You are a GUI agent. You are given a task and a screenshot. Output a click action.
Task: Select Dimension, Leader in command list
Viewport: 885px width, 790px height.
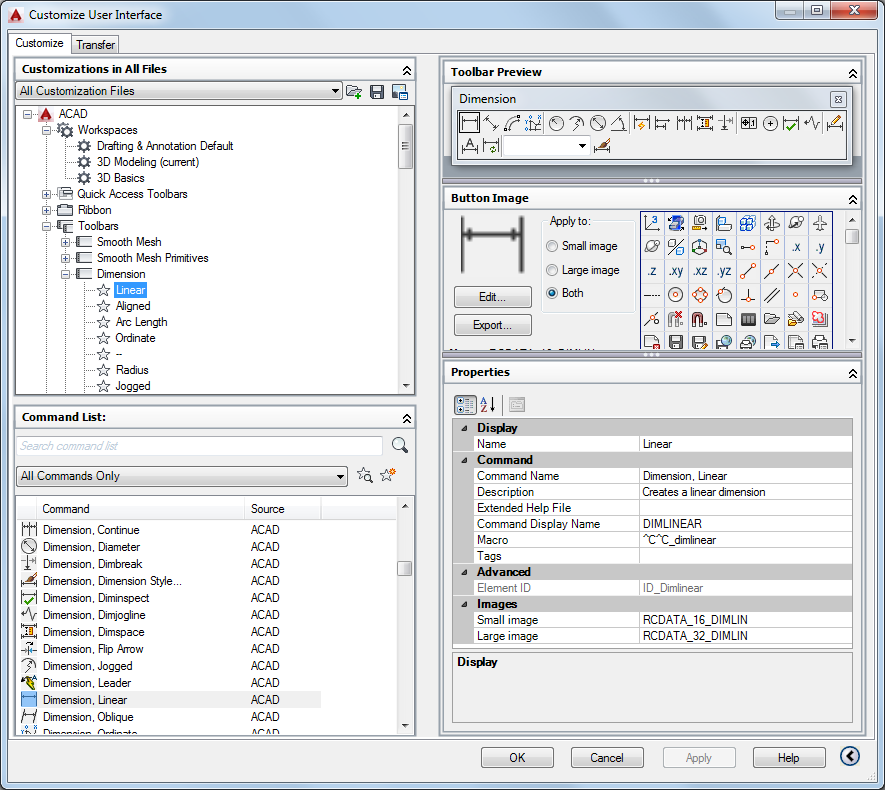tap(87, 683)
